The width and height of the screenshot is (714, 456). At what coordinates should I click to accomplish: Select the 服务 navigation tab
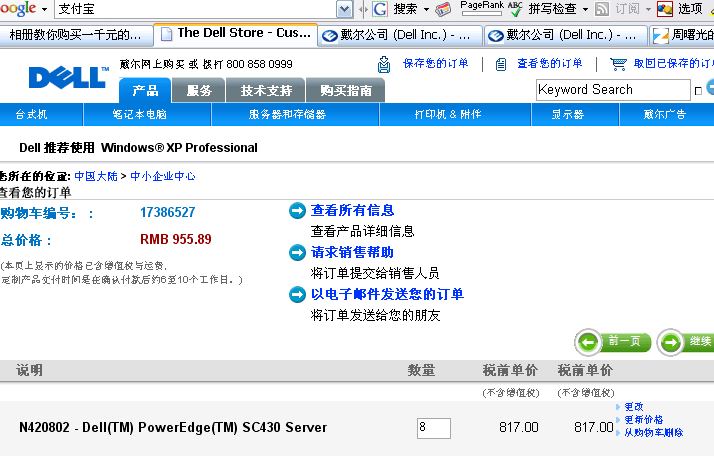click(x=199, y=90)
